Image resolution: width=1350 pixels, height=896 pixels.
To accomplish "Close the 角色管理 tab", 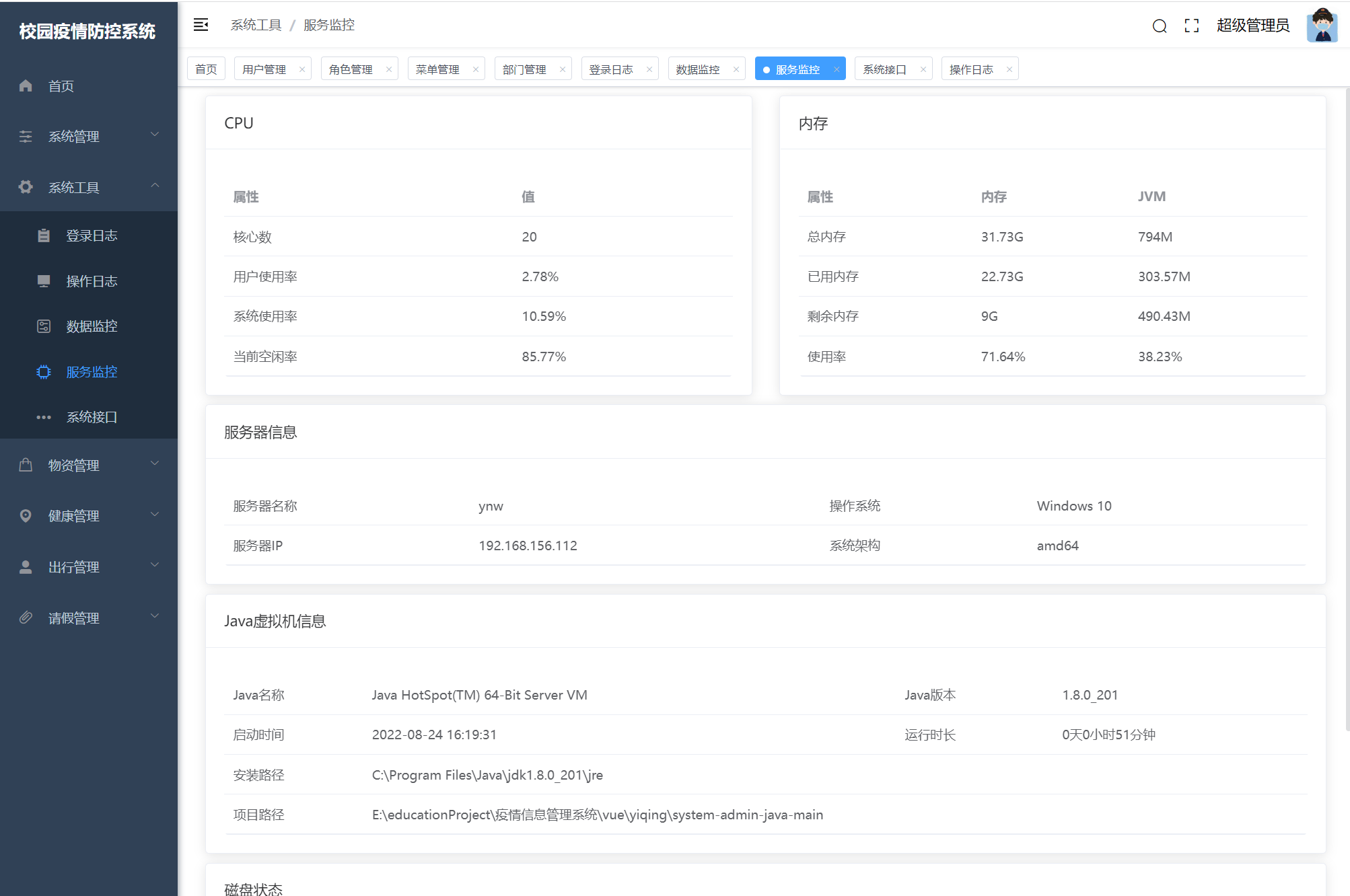I will click(x=389, y=69).
